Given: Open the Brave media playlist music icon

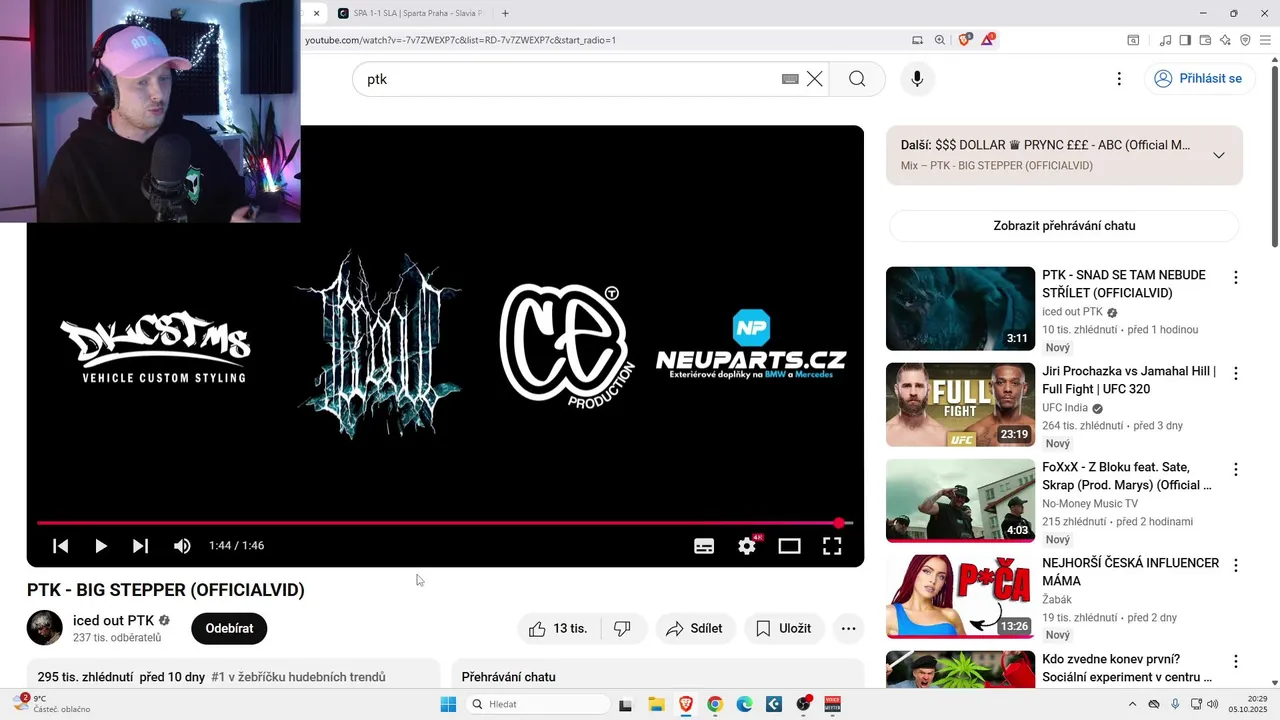Looking at the screenshot, I should click(x=1165, y=40).
